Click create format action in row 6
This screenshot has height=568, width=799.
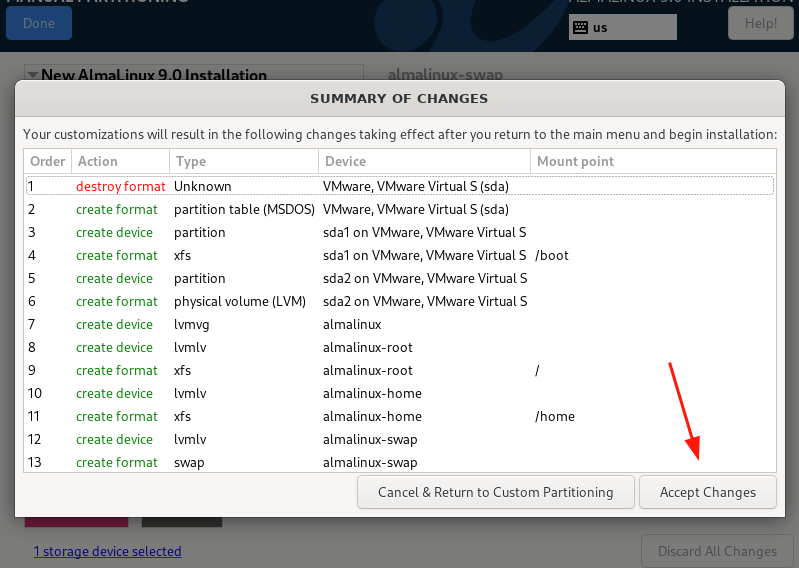tap(117, 302)
